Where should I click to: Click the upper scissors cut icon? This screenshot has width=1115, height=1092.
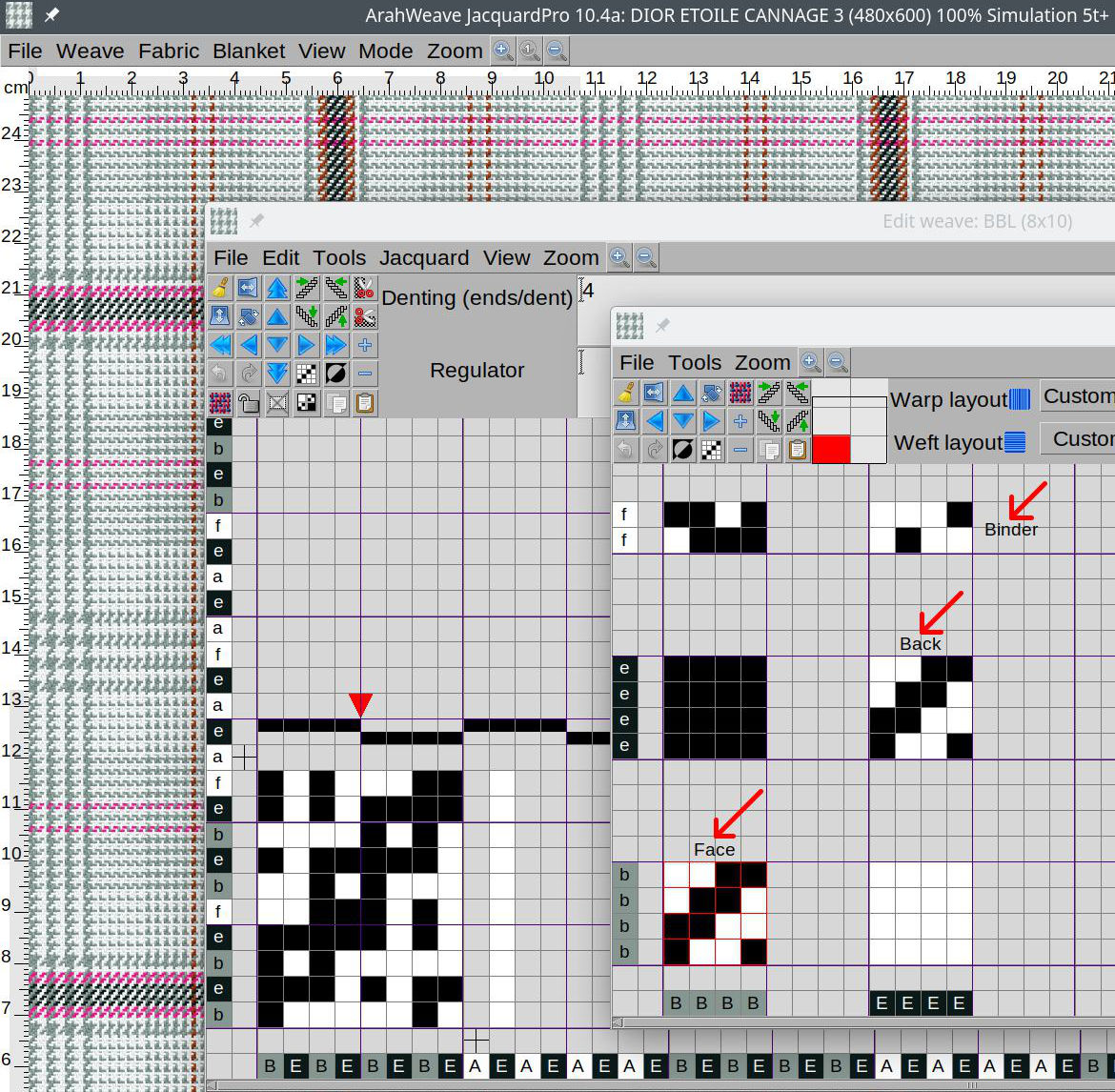(364, 288)
